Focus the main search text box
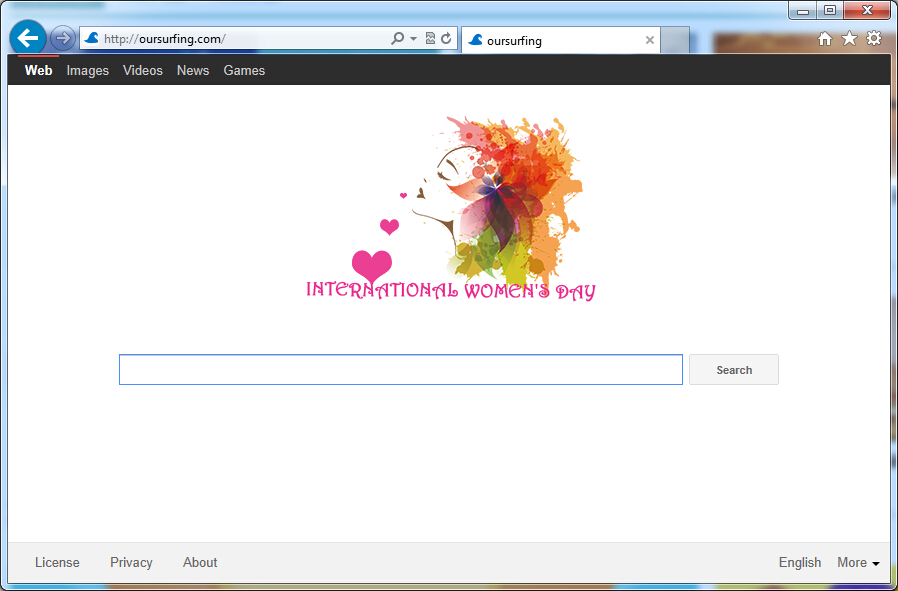Screen dimensions: 898x591 [401, 369]
